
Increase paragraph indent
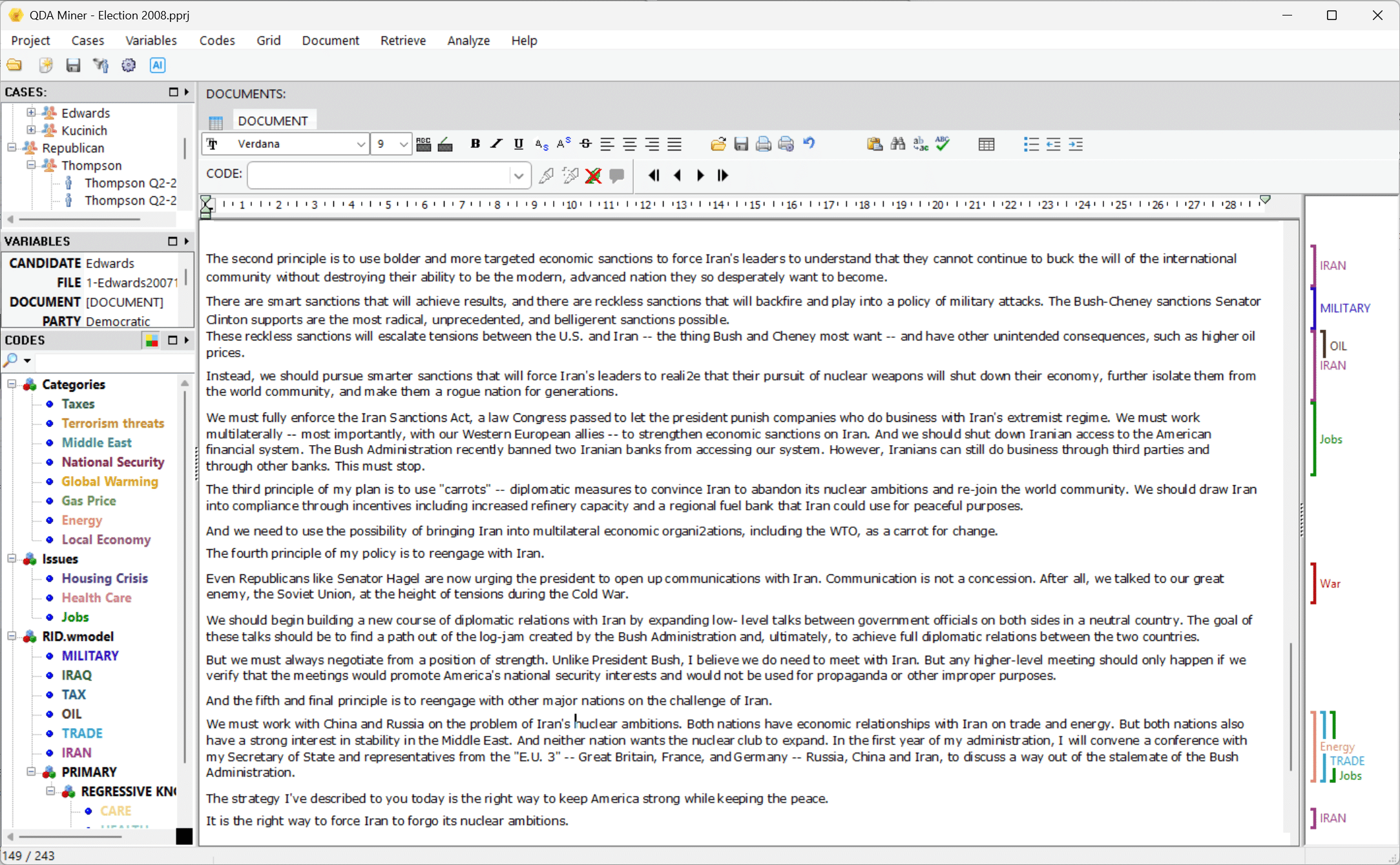1076,144
